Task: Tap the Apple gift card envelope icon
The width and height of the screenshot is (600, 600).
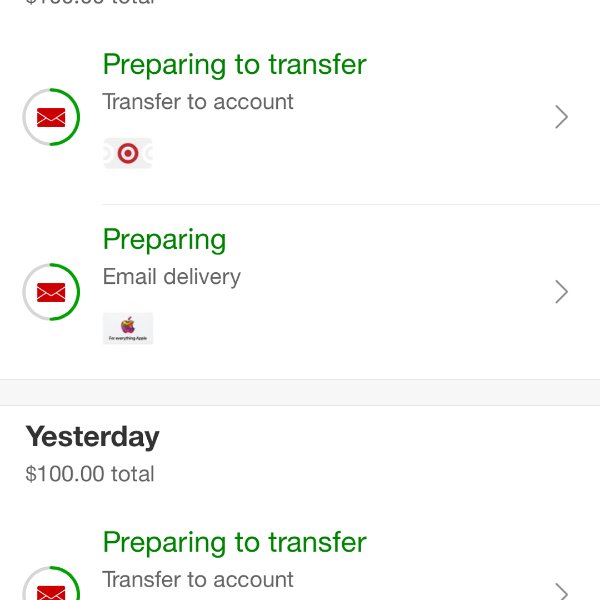Action: pyautogui.click(x=51, y=292)
